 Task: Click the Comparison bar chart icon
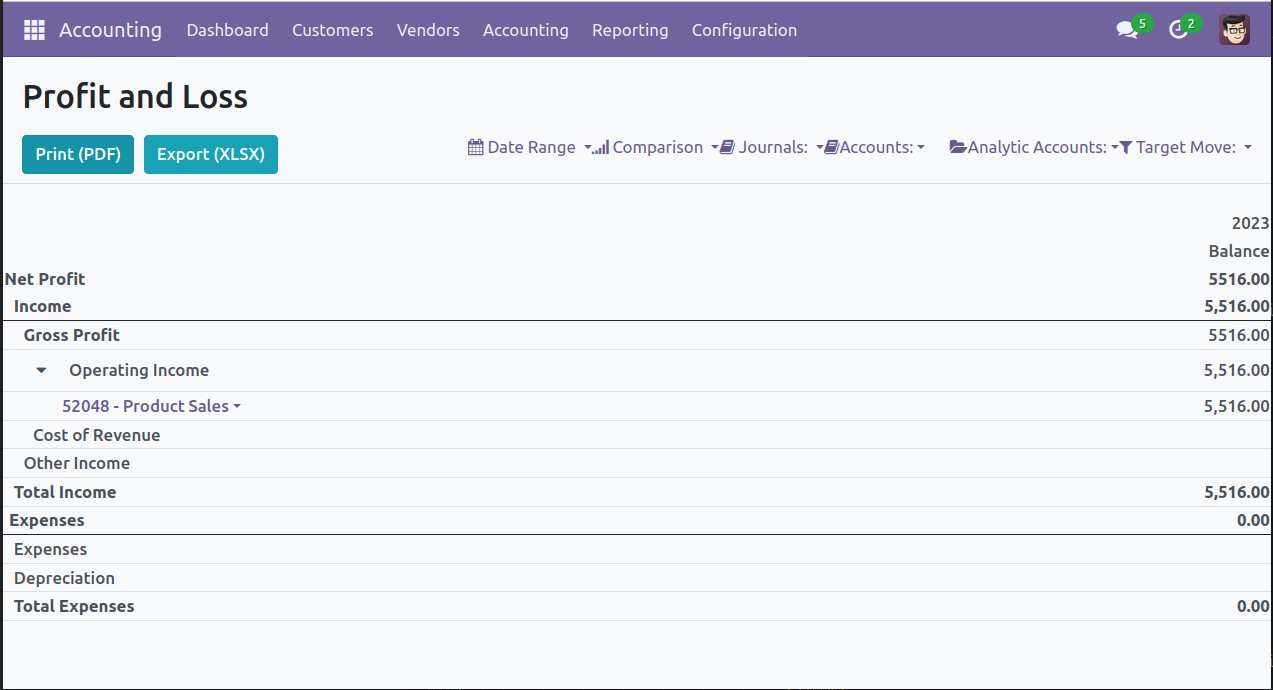click(601, 147)
